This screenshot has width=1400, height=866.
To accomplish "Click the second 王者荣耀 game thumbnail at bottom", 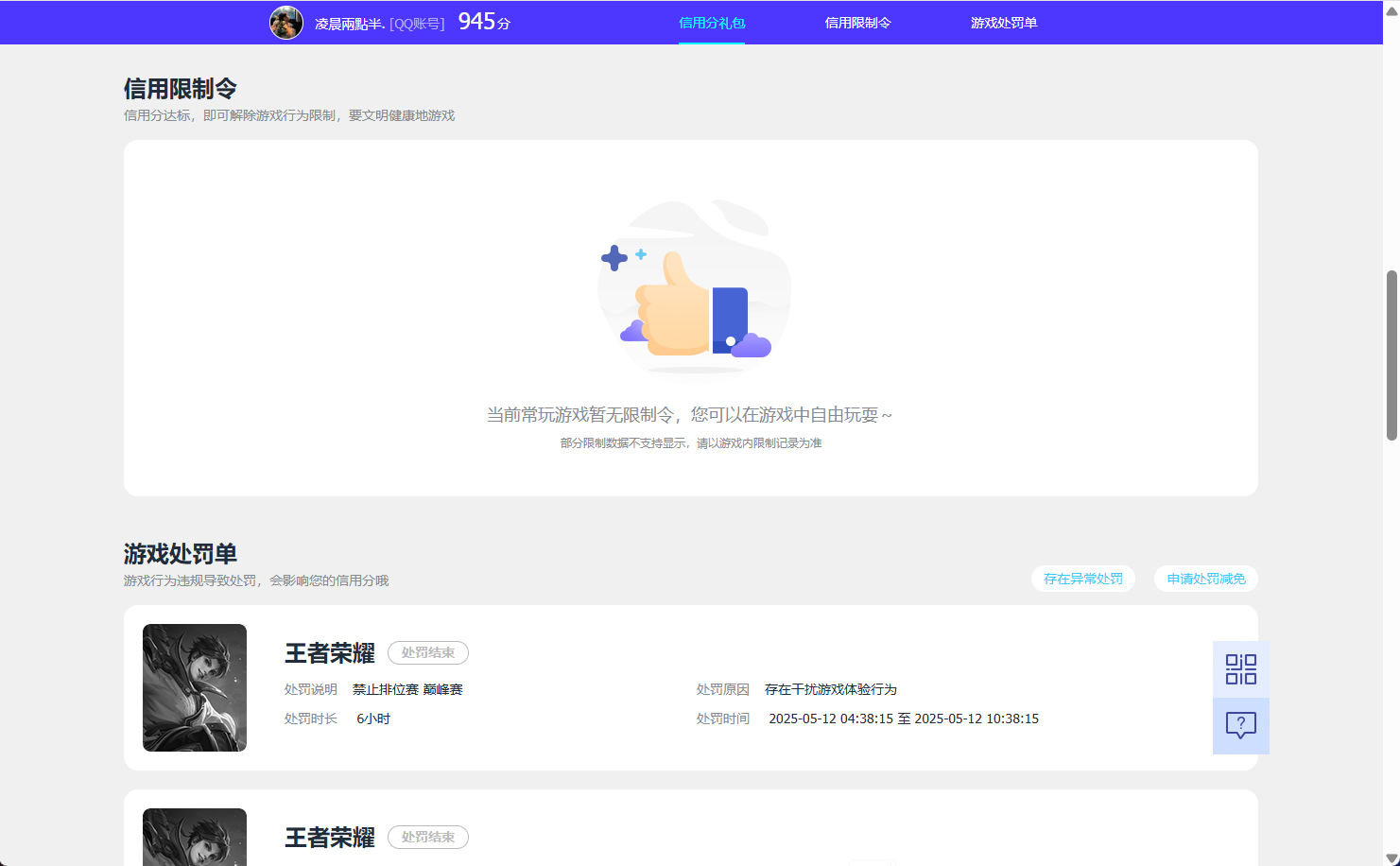I will coord(195,837).
